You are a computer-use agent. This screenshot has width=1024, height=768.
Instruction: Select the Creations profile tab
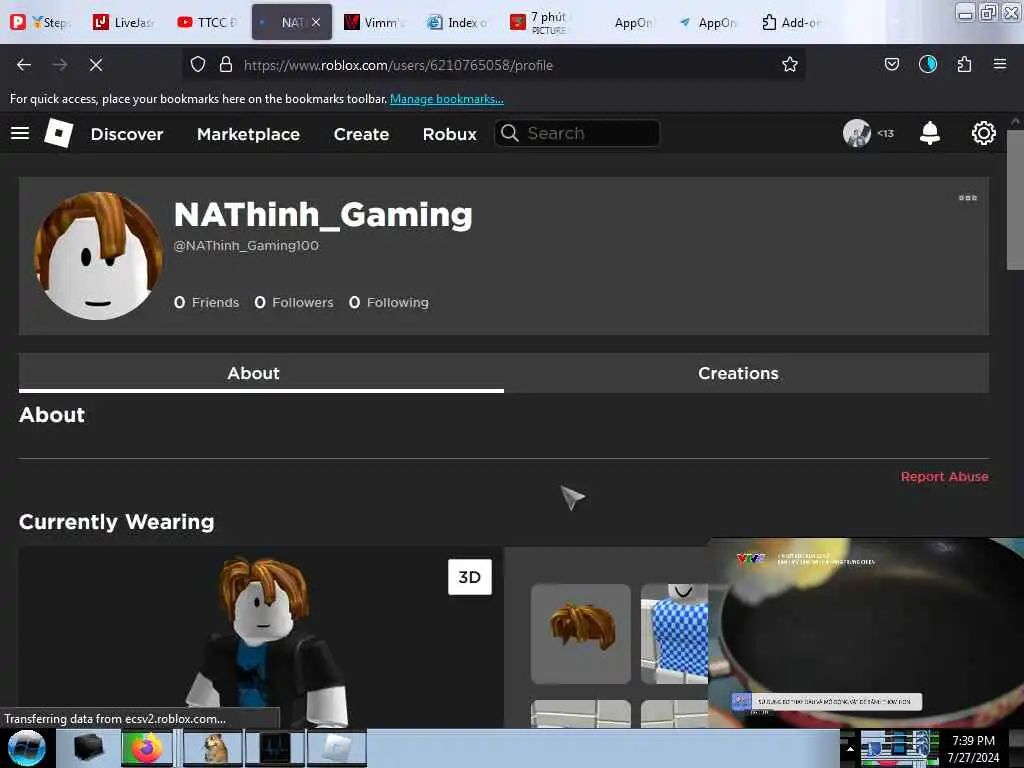(746, 373)
